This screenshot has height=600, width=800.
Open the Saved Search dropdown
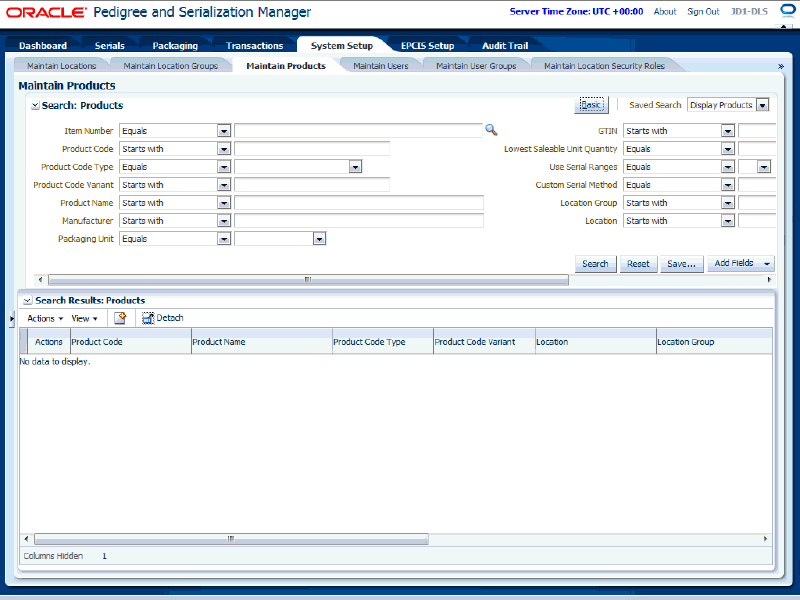[763, 105]
